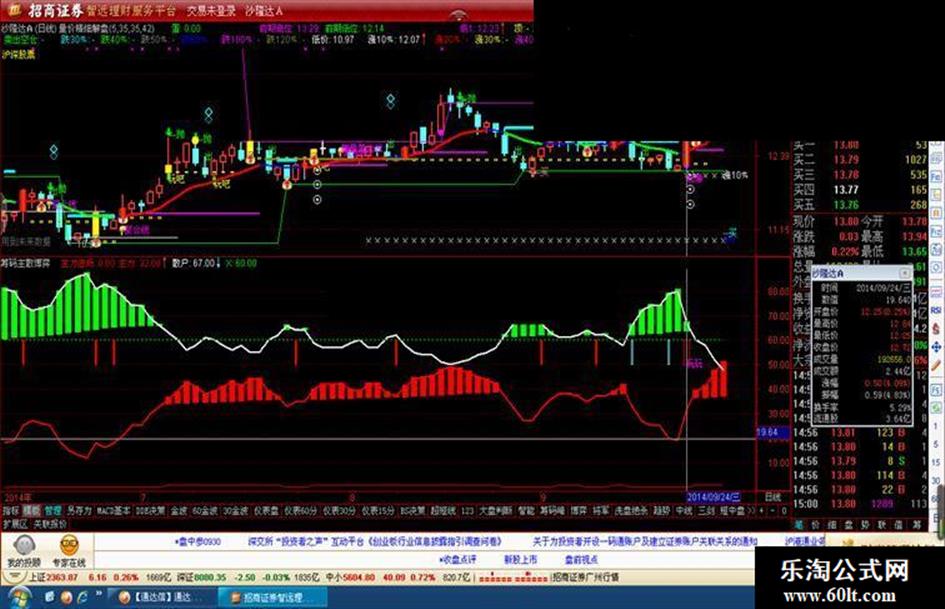Open the 新股上市 link
Viewport: 945px width, 609px height.
coord(521,560)
